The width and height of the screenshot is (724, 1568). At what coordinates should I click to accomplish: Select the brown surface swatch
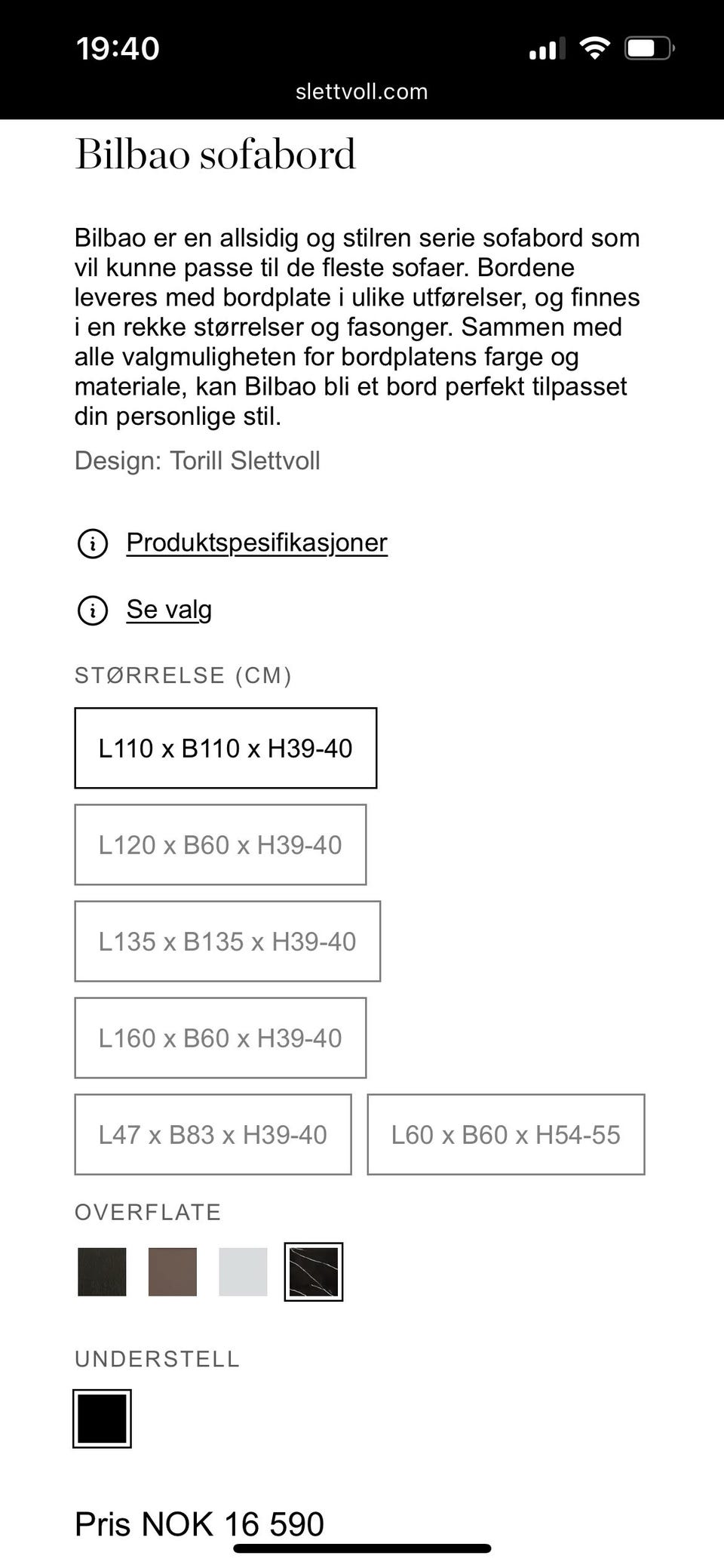pyautogui.click(x=173, y=1272)
